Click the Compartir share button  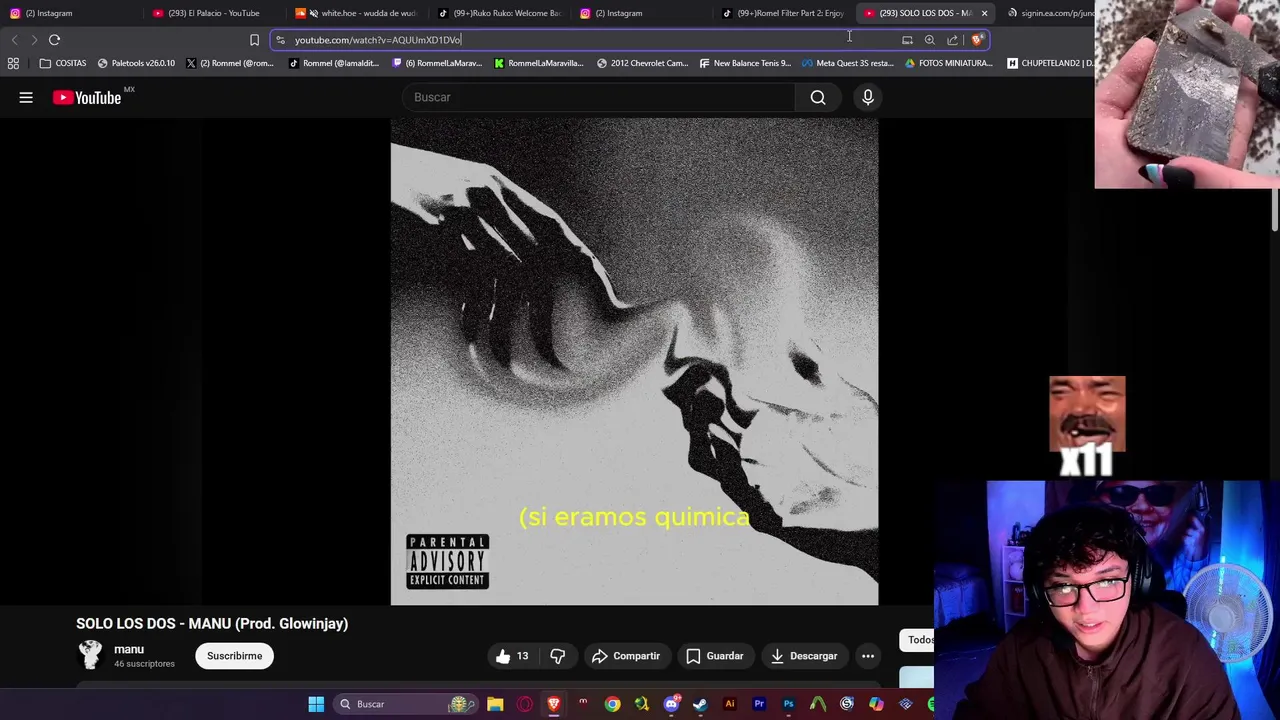pyautogui.click(x=626, y=656)
